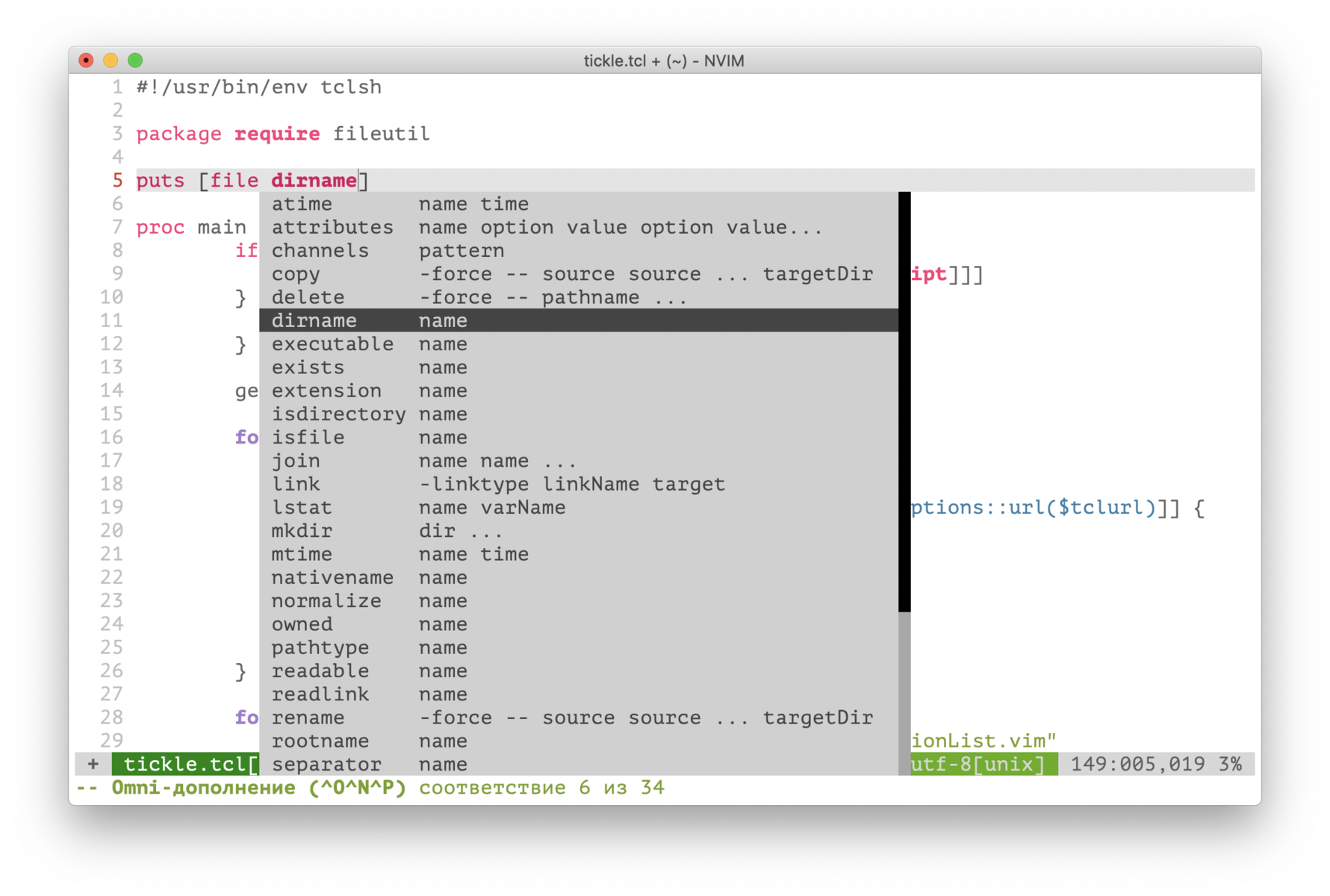This screenshot has height=896, width=1330.
Task: Select mtime from the completion list
Action: pos(579,554)
